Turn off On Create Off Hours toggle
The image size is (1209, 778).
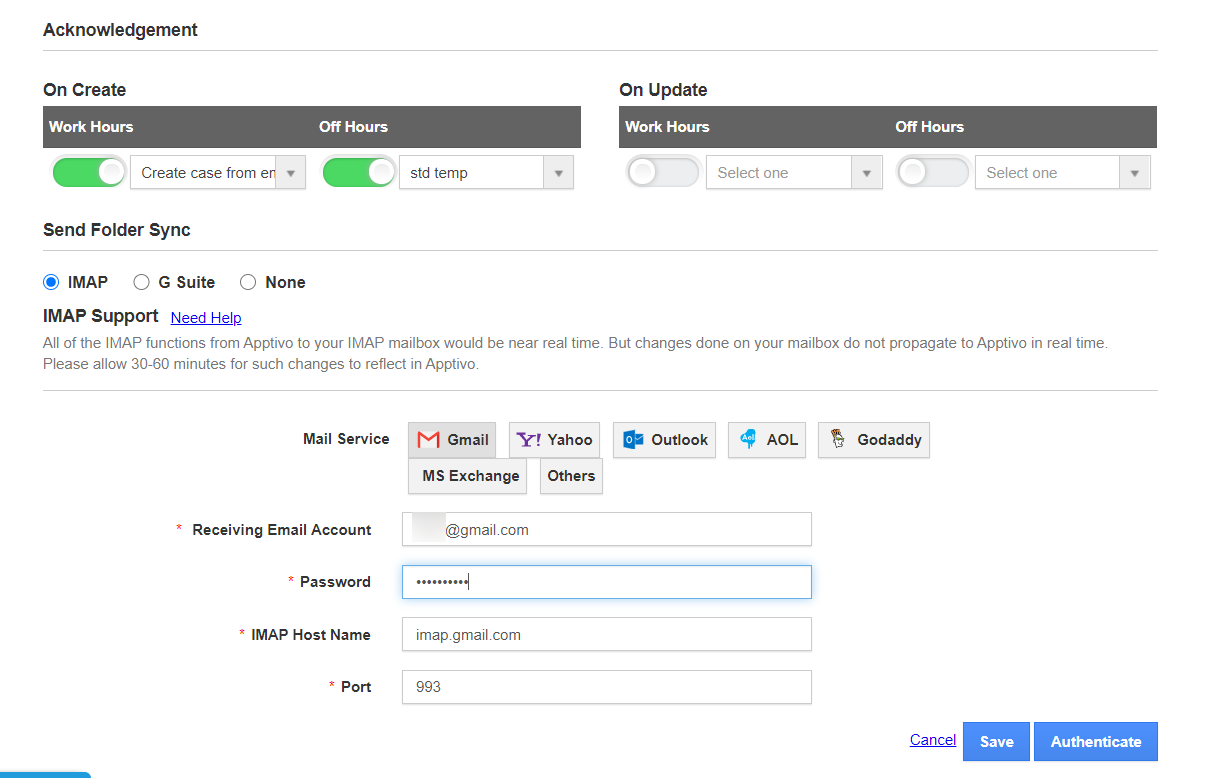(x=358, y=173)
